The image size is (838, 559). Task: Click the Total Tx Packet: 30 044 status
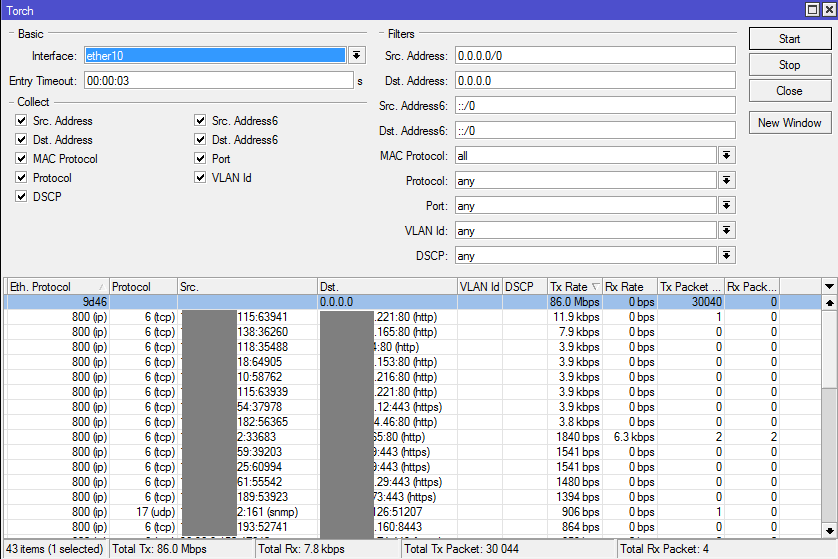pos(508,549)
